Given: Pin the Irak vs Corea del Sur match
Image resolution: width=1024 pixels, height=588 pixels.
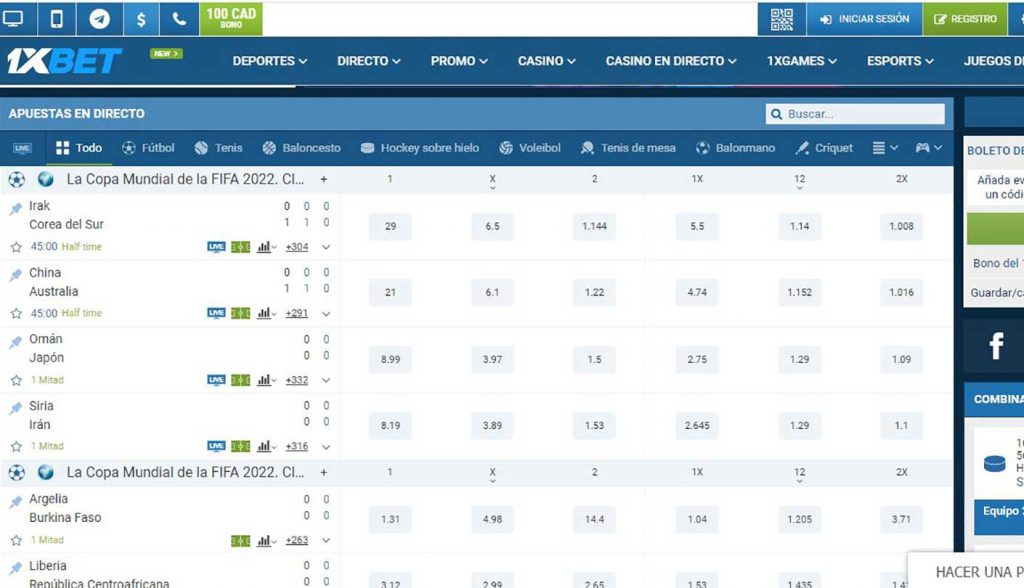Looking at the screenshot, I should click(x=15, y=208).
